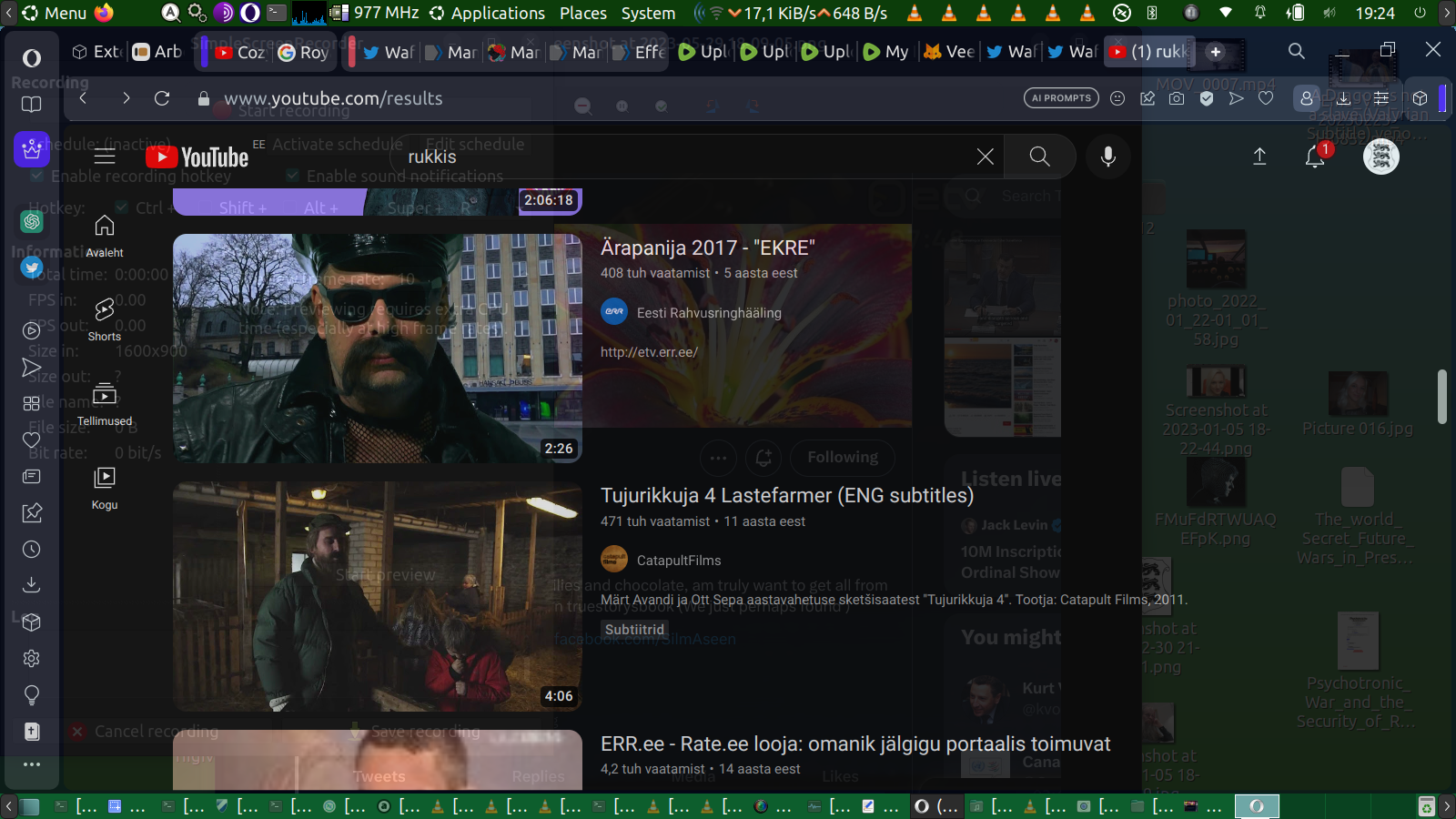
Task: Open a new tab with plus button
Action: (x=1216, y=52)
